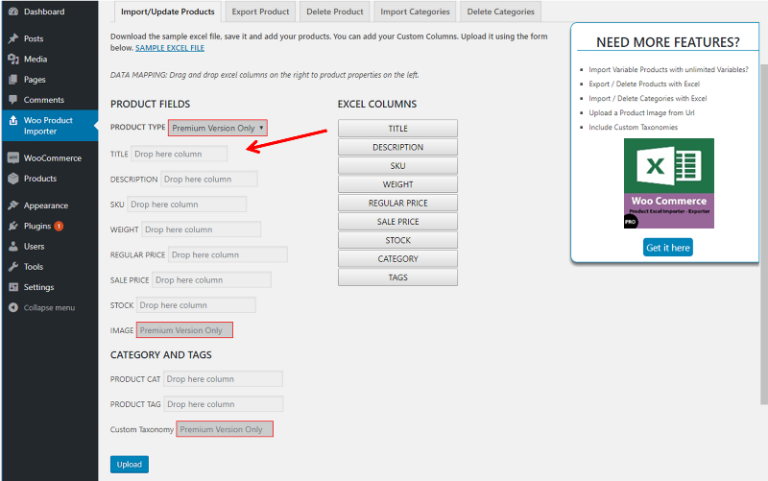Click the IMAGE premium-only field
768x481 pixels.
coord(184,330)
